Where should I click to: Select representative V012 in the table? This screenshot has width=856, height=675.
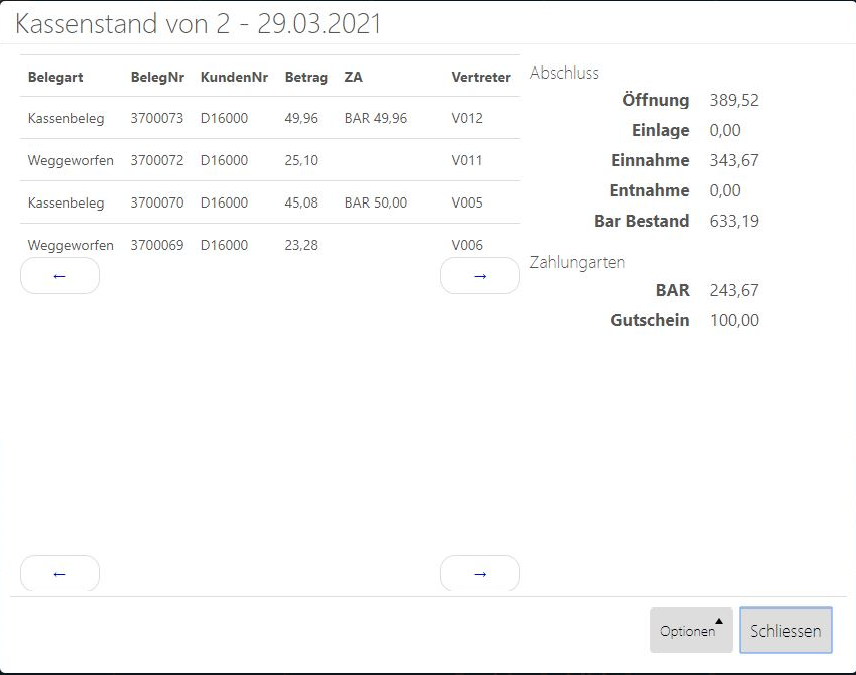pos(467,118)
